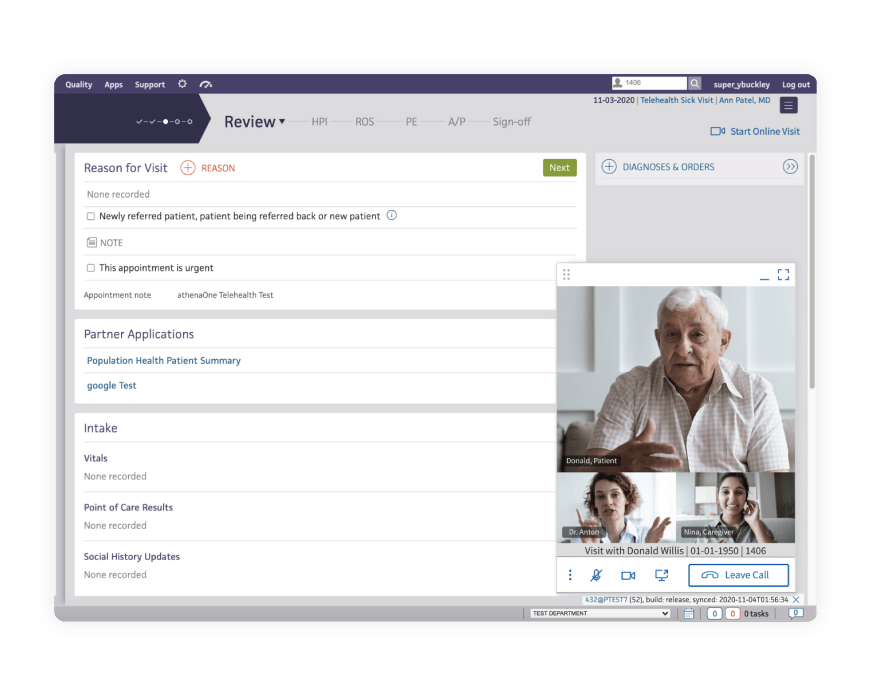The image size is (872, 696).
Task: Open the hamburger menu under the header
Action: [788, 105]
